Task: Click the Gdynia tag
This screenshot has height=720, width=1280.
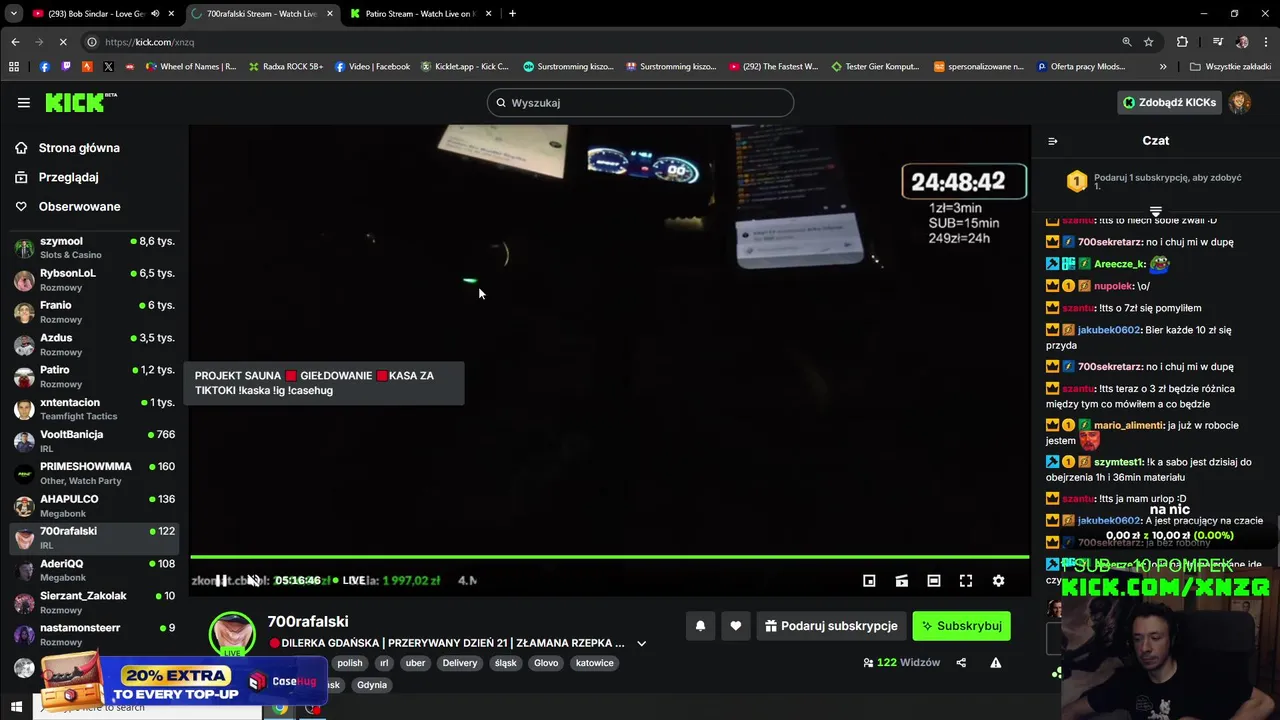Action: (372, 685)
